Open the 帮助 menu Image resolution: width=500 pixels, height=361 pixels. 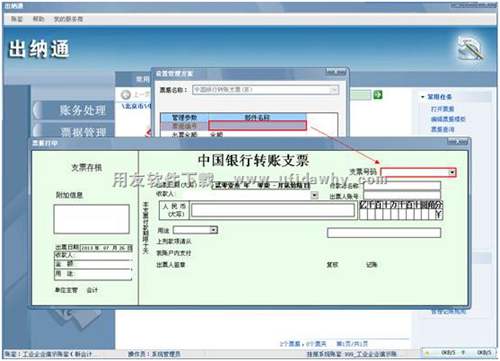coord(38,19)
